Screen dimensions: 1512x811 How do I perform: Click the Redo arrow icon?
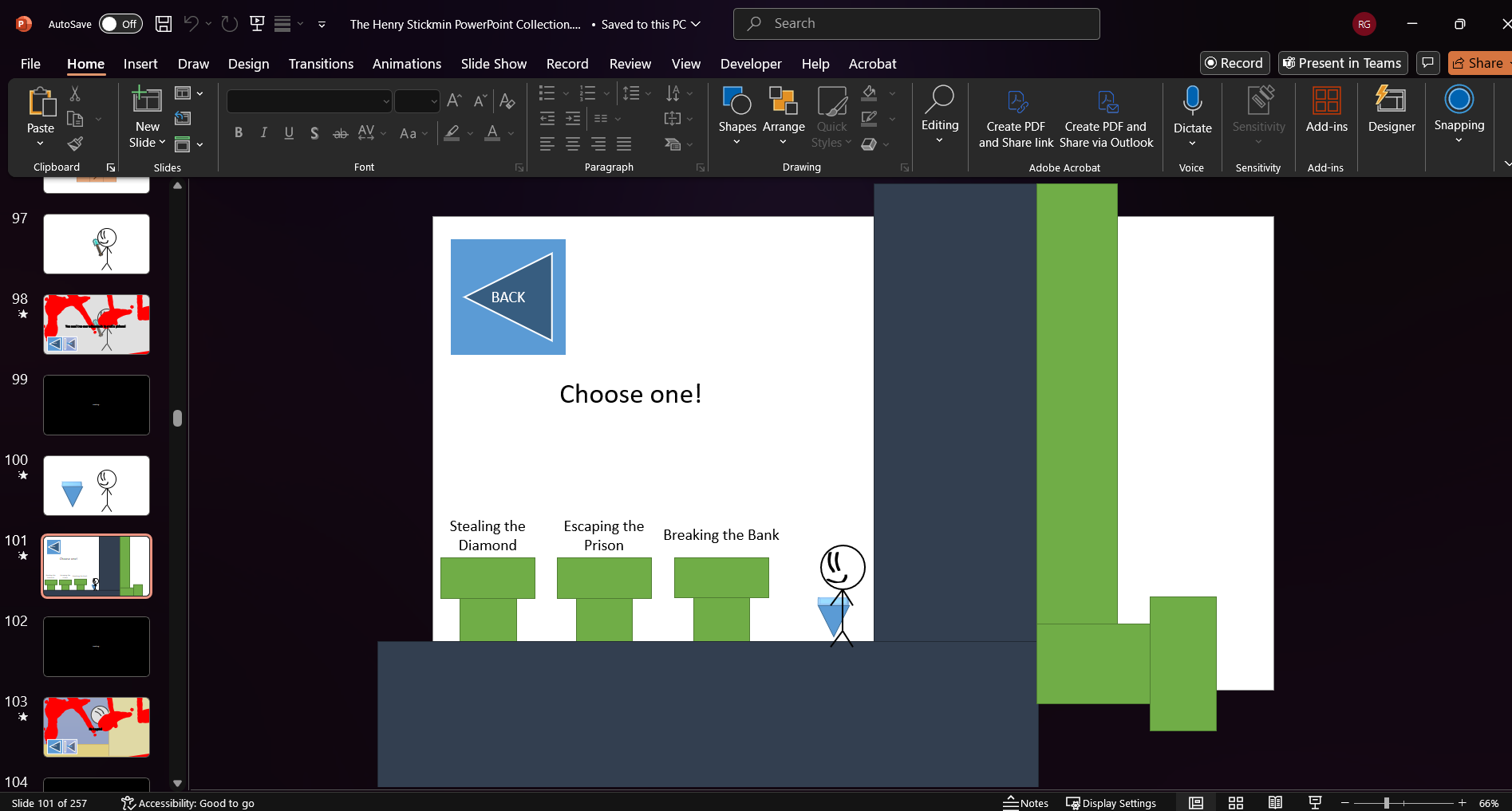coord(230,24)
